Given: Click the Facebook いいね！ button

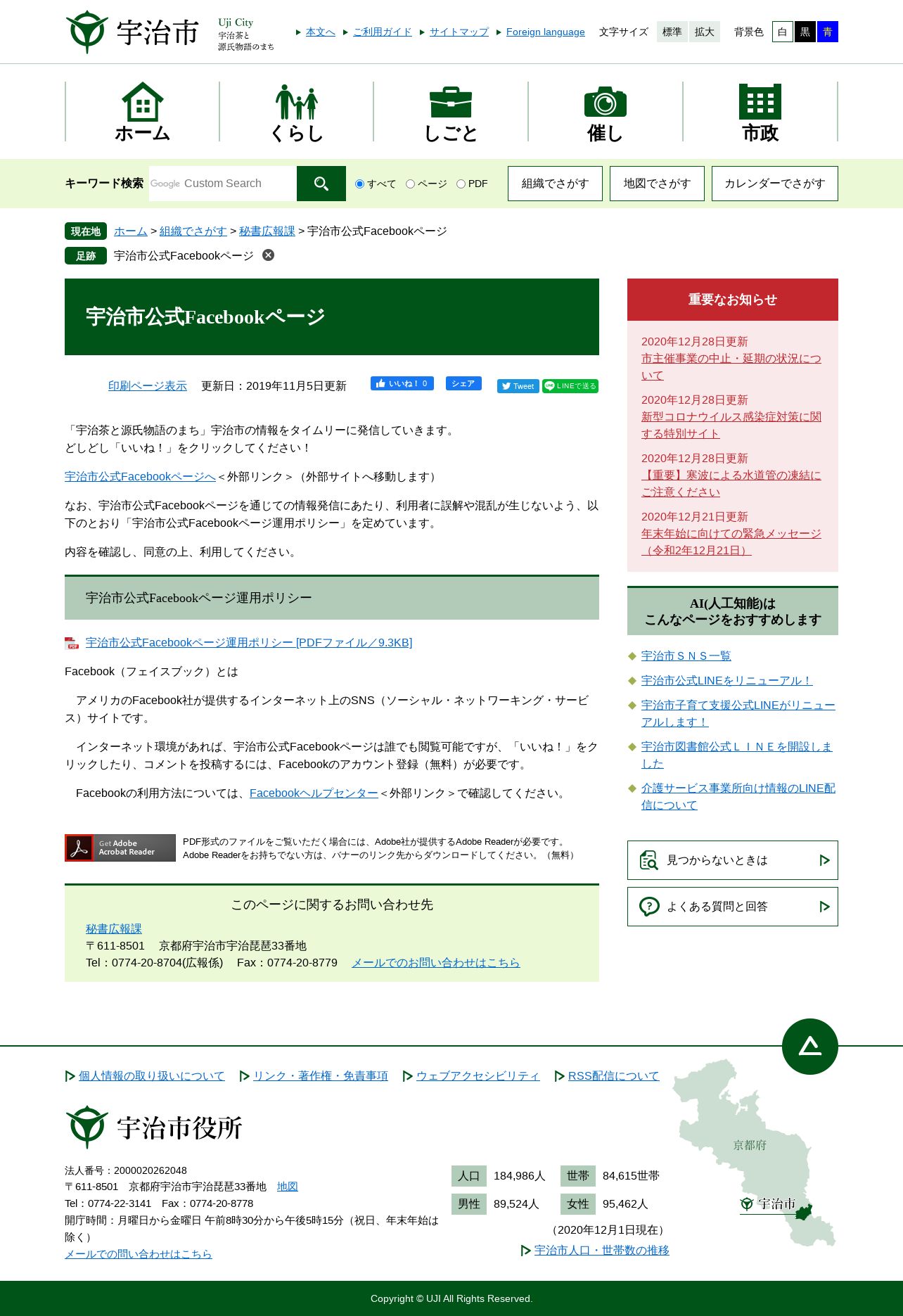Looking at the screenshot, I should 402,383.
